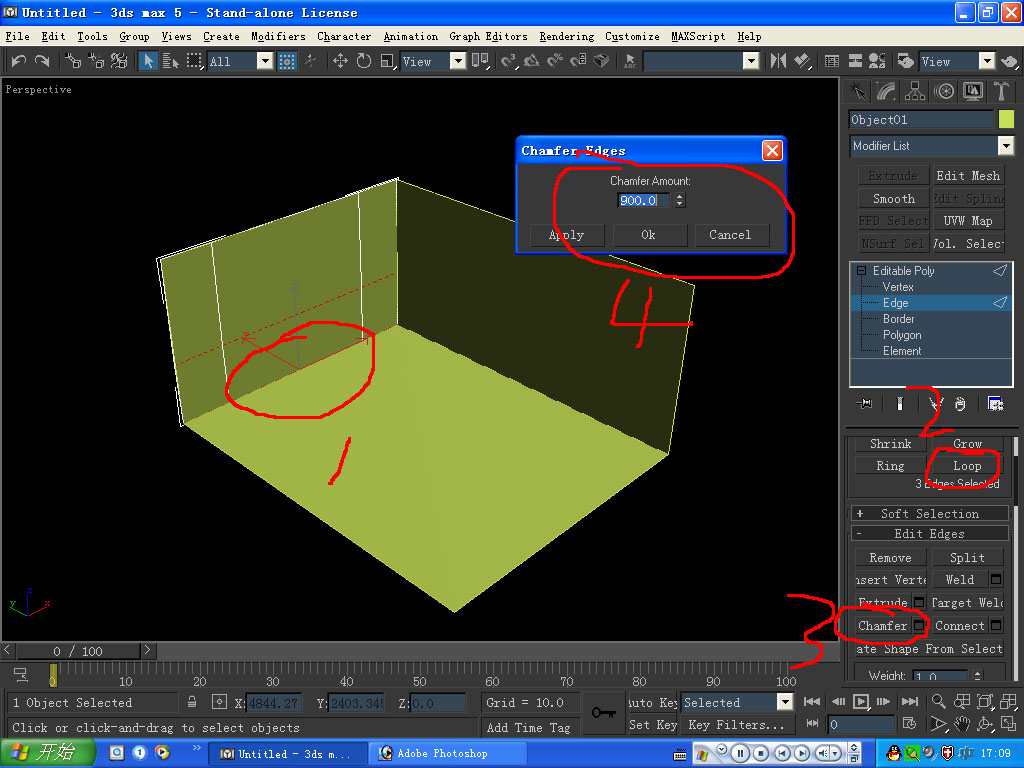Click the Key Filters... button
The height and width of the screenshot is (768, 1024).
[736, 725]
